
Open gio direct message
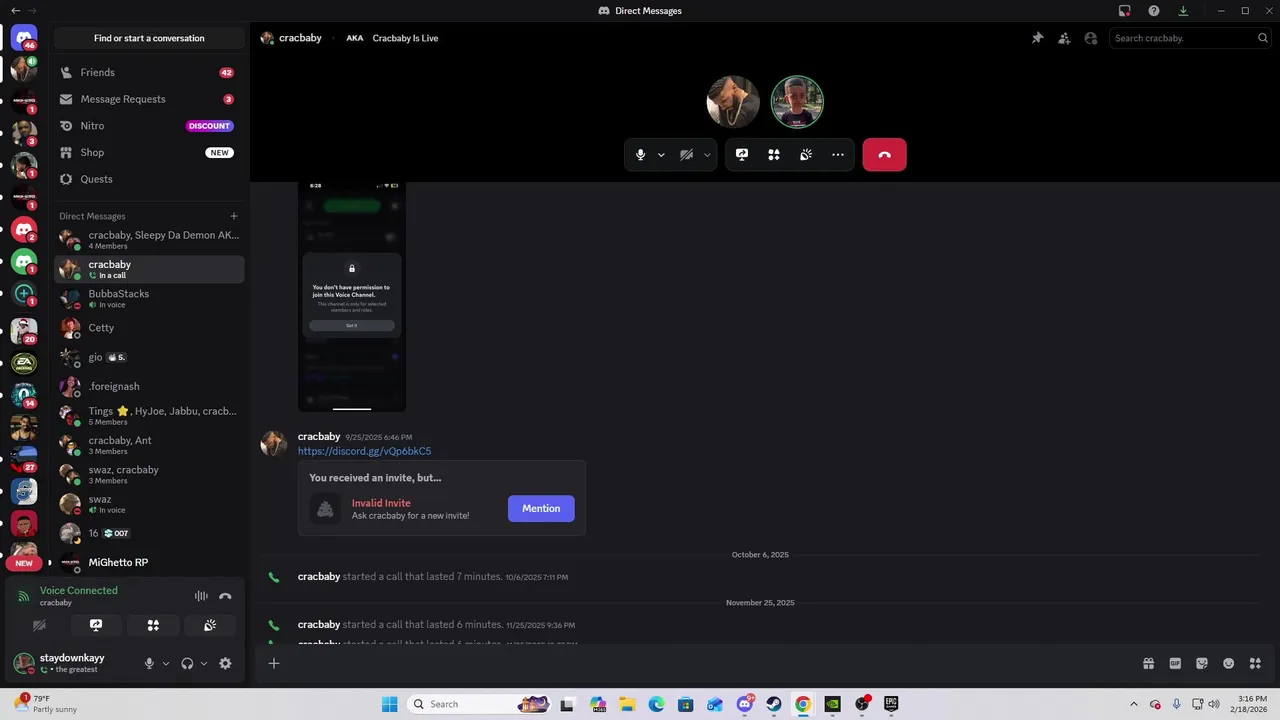tap(149, 357)
